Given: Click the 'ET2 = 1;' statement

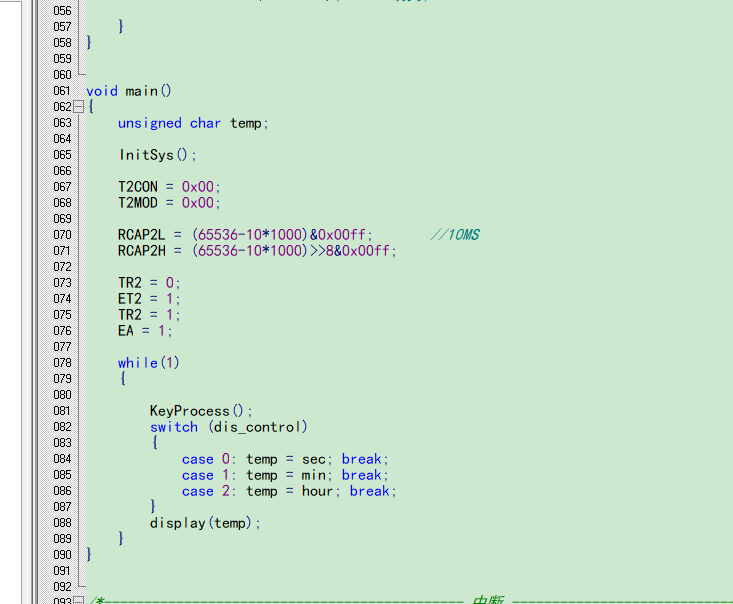Looking at the screenshot, I should tap(149, 299).
